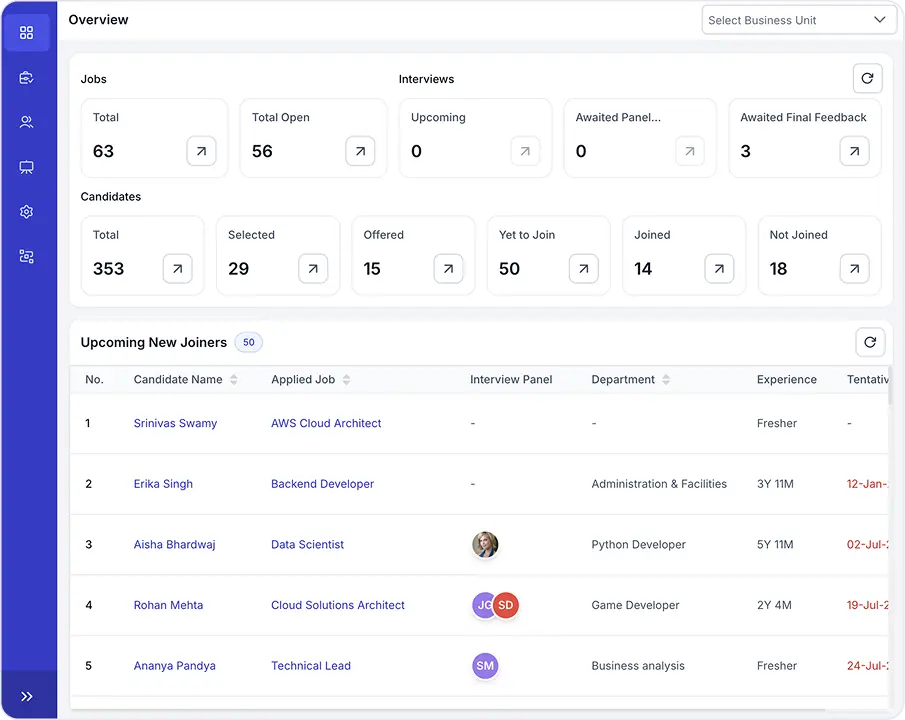Open the Select Business Unit dropdown
Viewport: 905px width, 720px height.
point(799,20)
